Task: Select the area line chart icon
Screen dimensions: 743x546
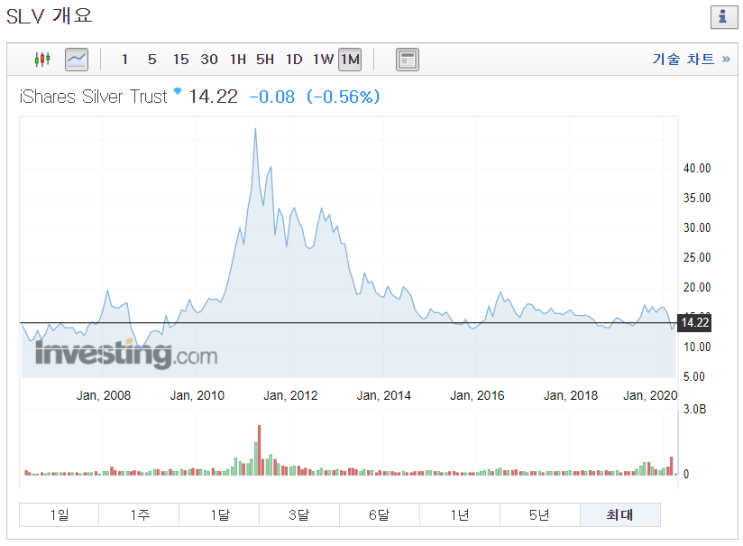Action: point(76,59)
